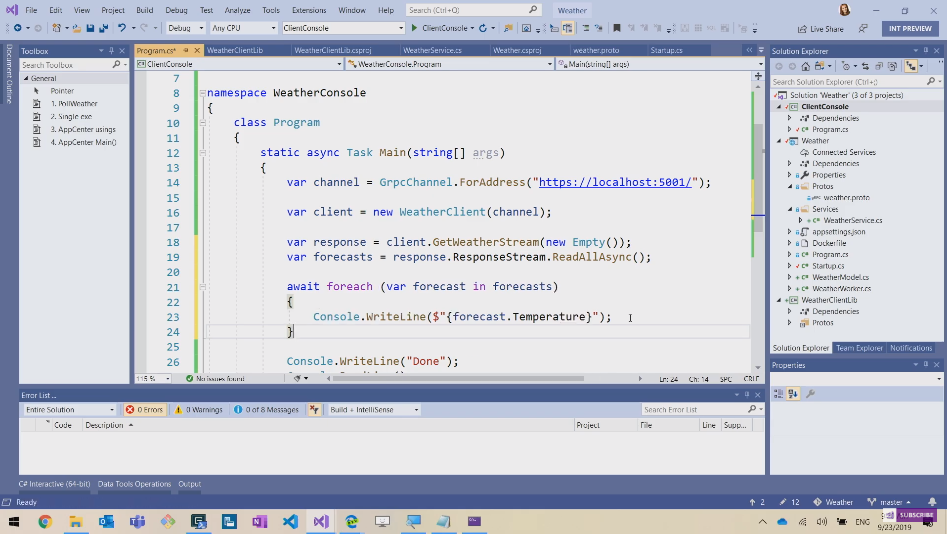Switch to the WeatherService.cs tab

click(432, 50)
